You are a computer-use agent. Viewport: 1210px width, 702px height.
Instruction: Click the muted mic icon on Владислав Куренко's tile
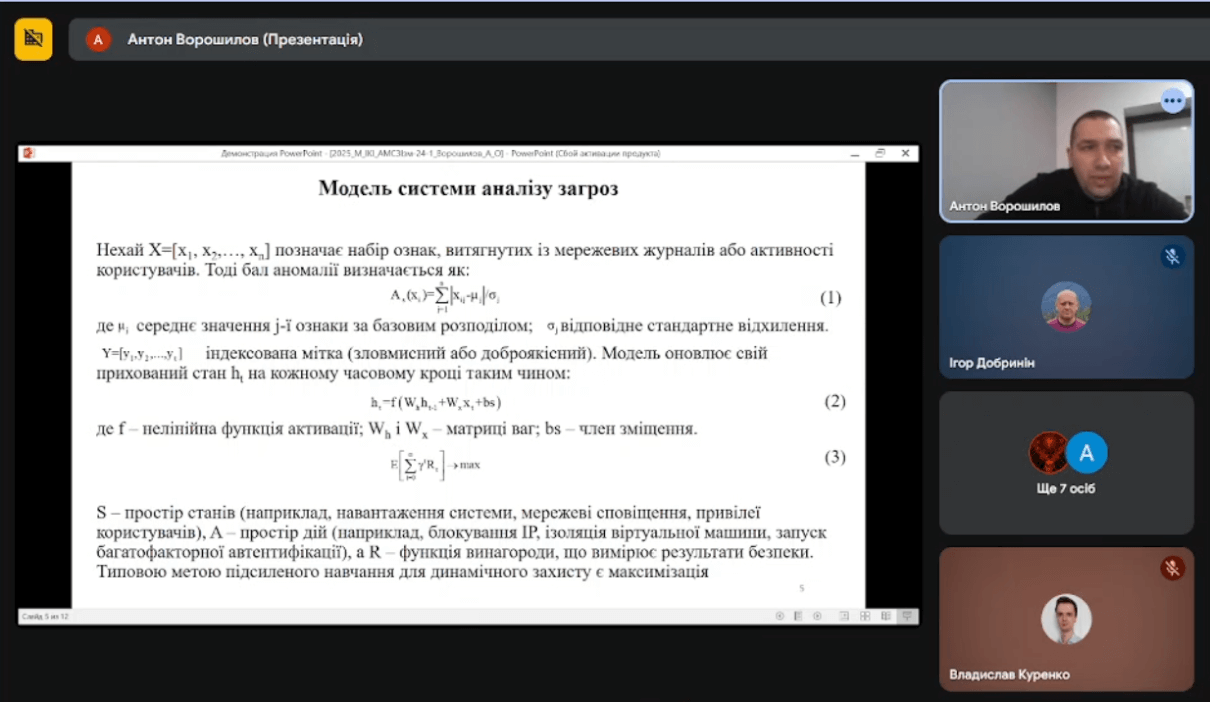[x=1172, y=568]
